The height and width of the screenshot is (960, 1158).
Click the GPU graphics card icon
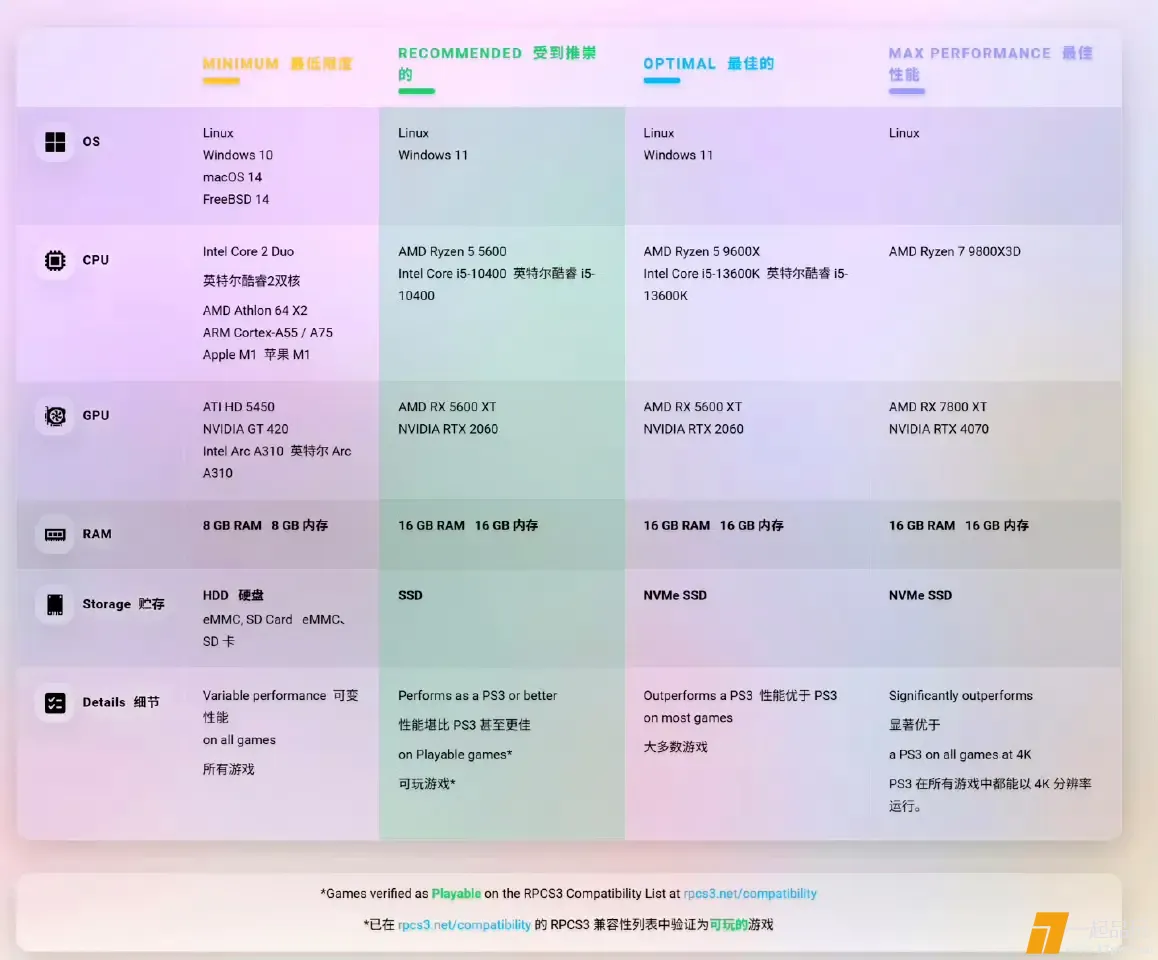coord(55,416)
